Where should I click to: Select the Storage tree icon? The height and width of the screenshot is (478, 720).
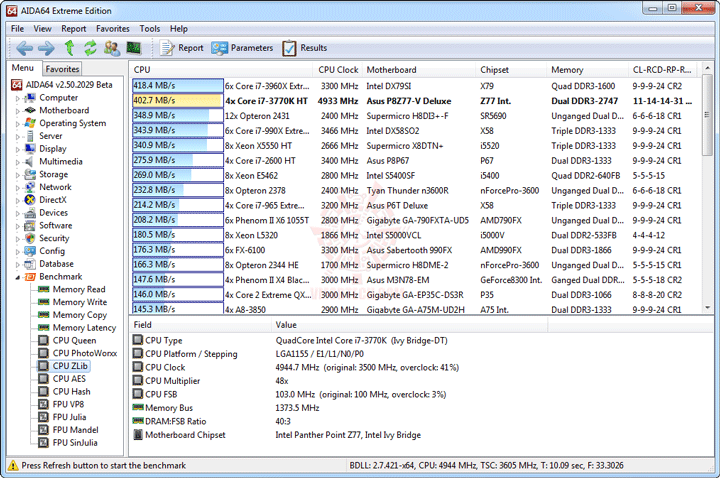point(30,174)
